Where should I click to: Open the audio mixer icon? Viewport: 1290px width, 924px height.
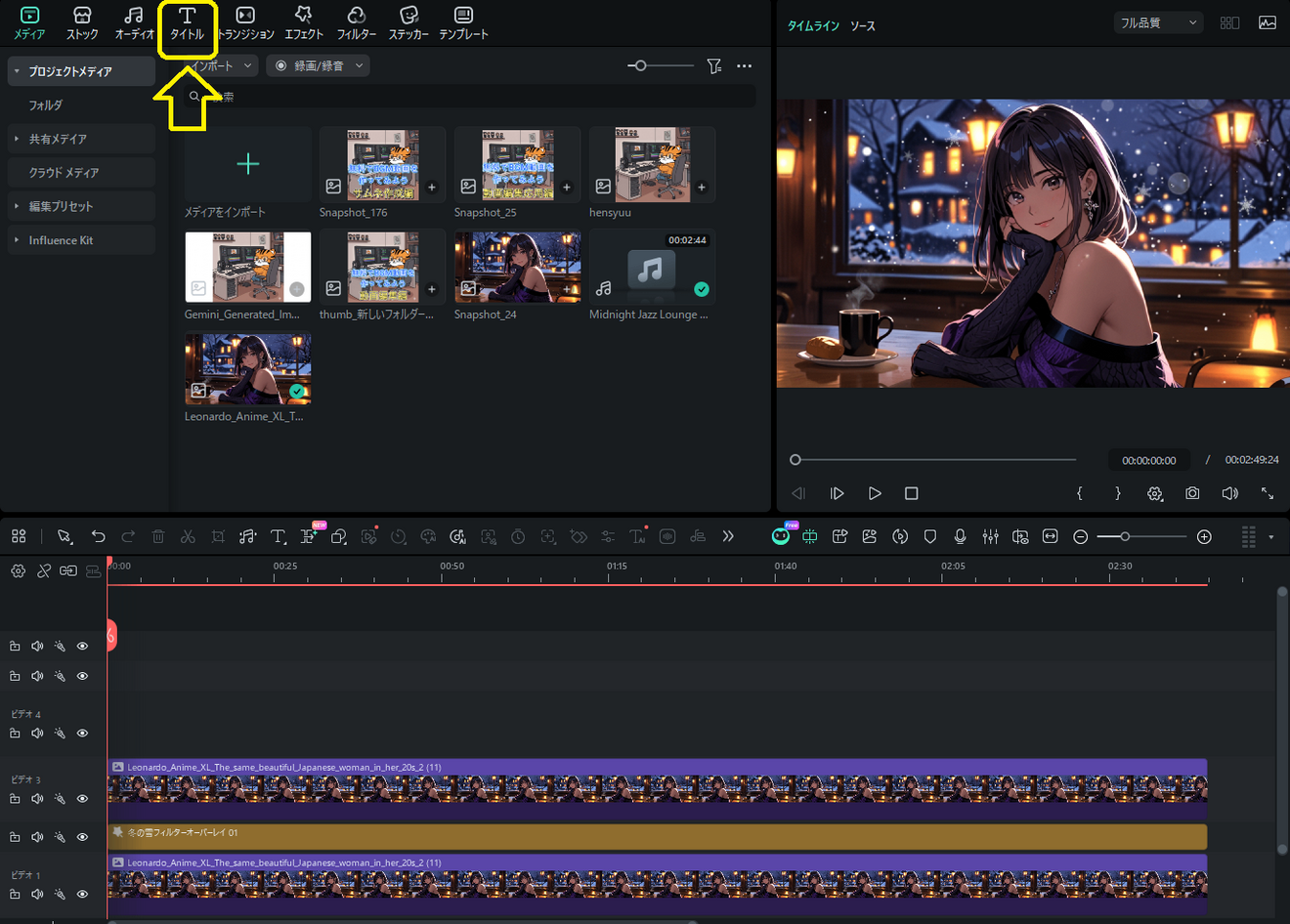tap(990, 536)
